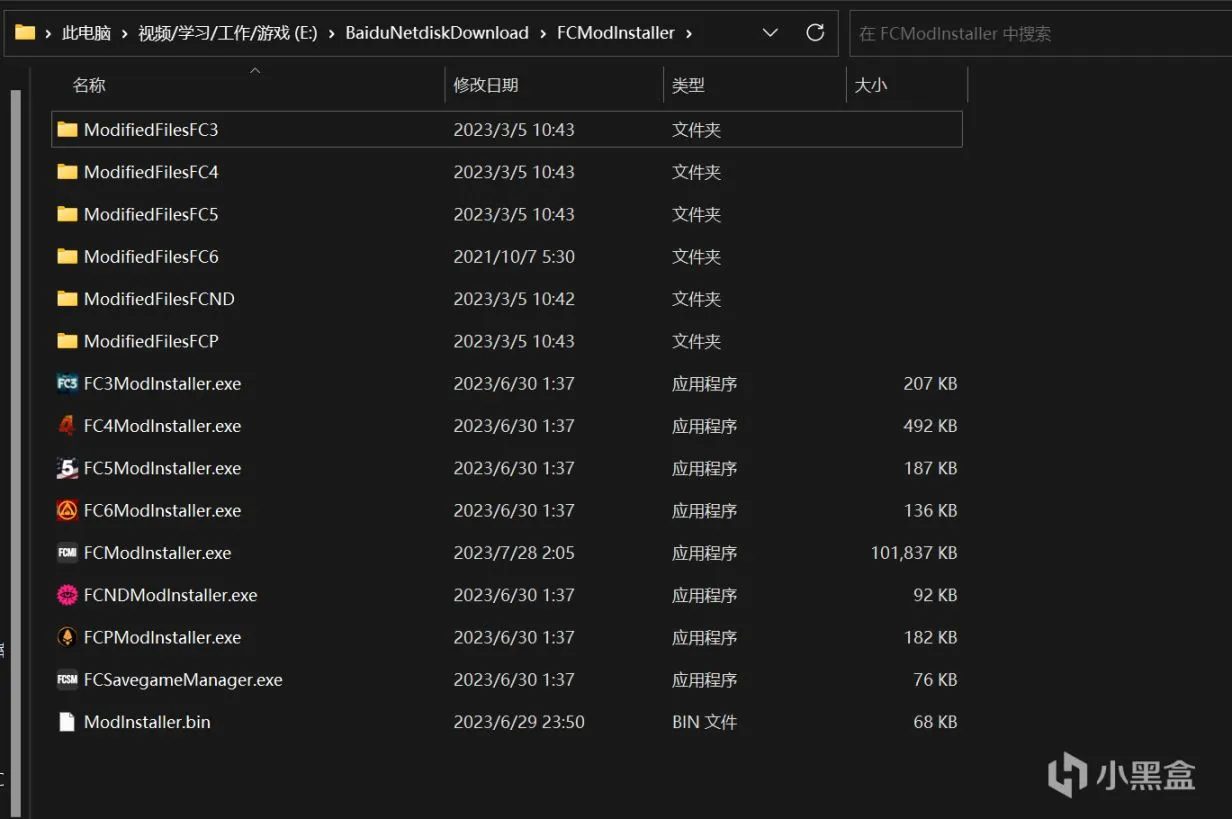Select the ModifiedFilesFC5 folder name
This screenshot has width=1232, height=819.
(151, 214)
